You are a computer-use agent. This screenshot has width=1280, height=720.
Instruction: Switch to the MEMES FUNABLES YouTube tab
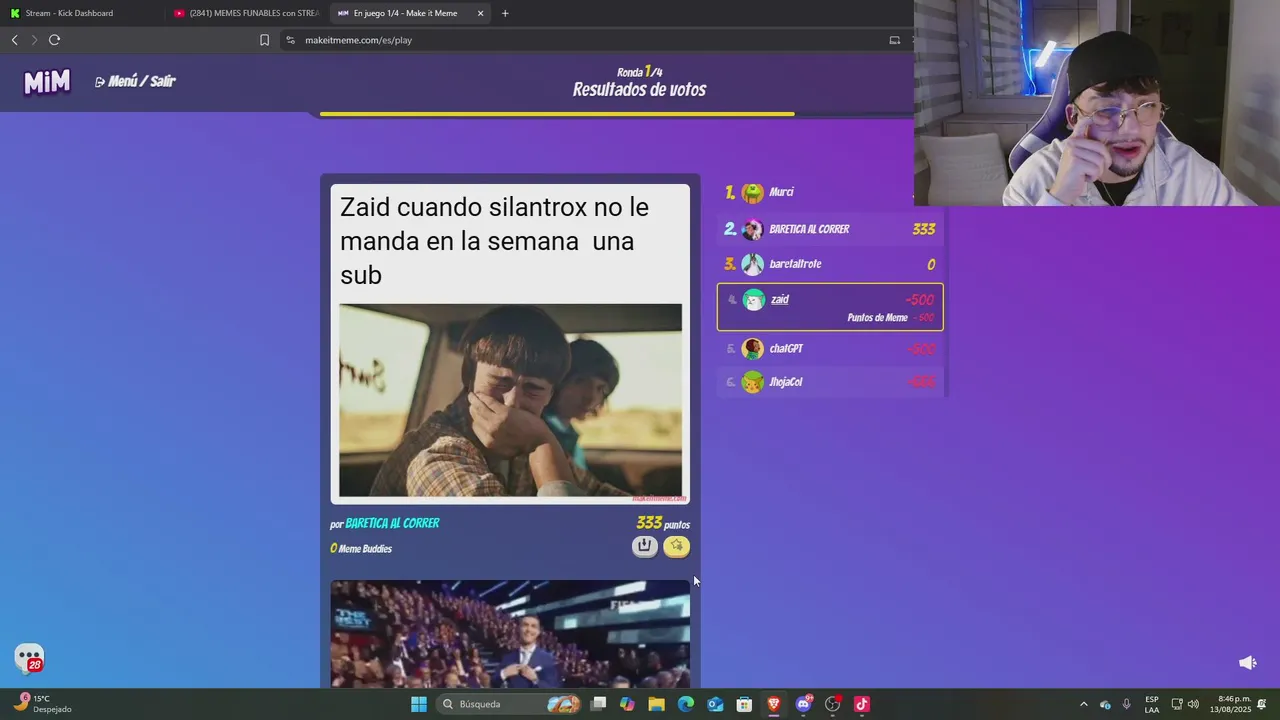[245, 13]
